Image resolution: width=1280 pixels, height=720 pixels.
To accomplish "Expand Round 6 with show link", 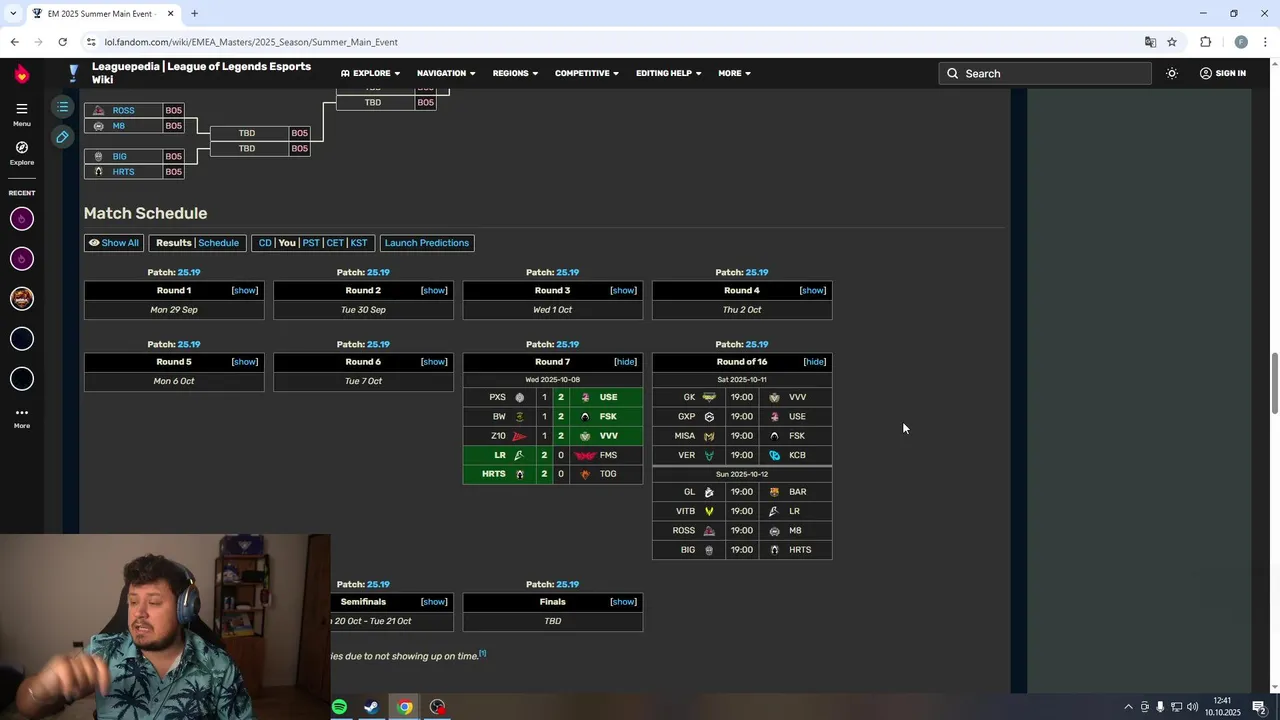I will (434, 362).
